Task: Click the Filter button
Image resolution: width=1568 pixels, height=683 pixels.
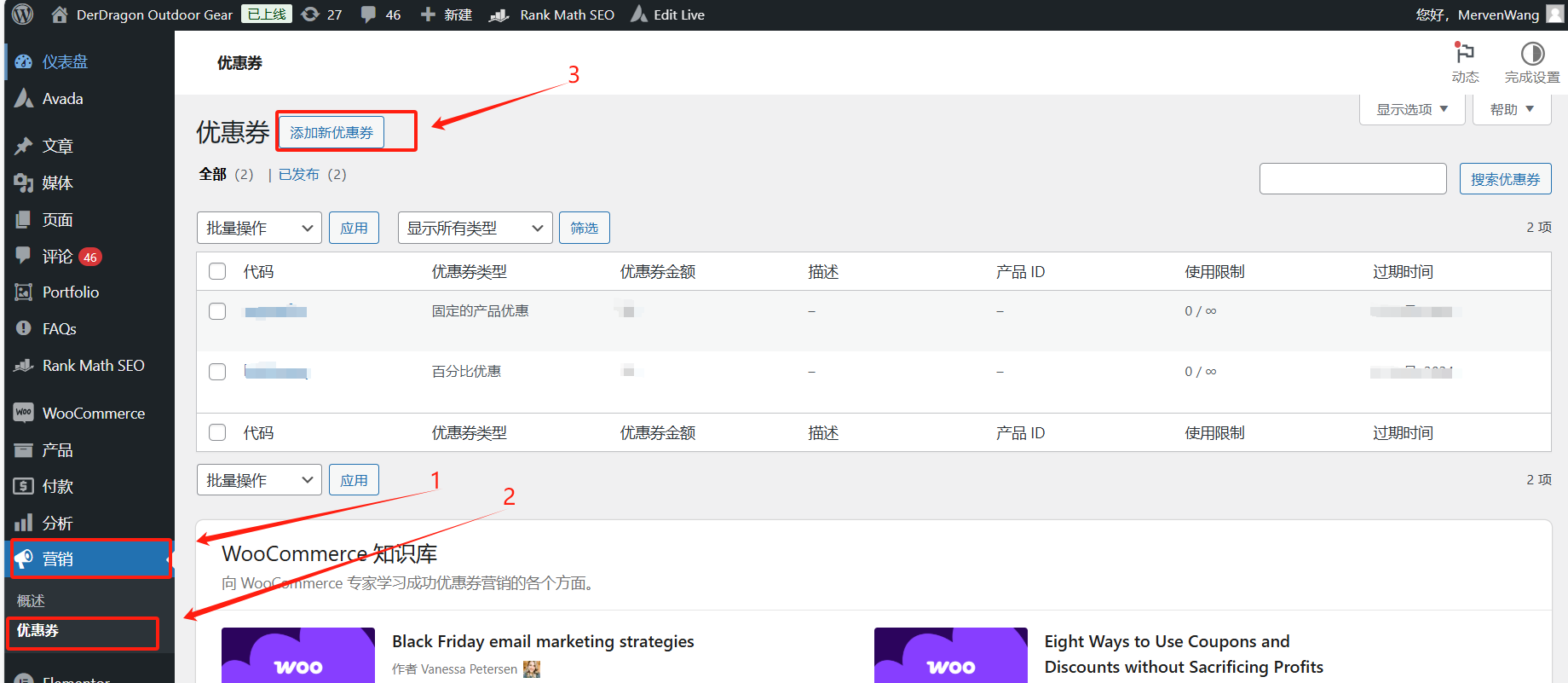Action: pos(584,228)
